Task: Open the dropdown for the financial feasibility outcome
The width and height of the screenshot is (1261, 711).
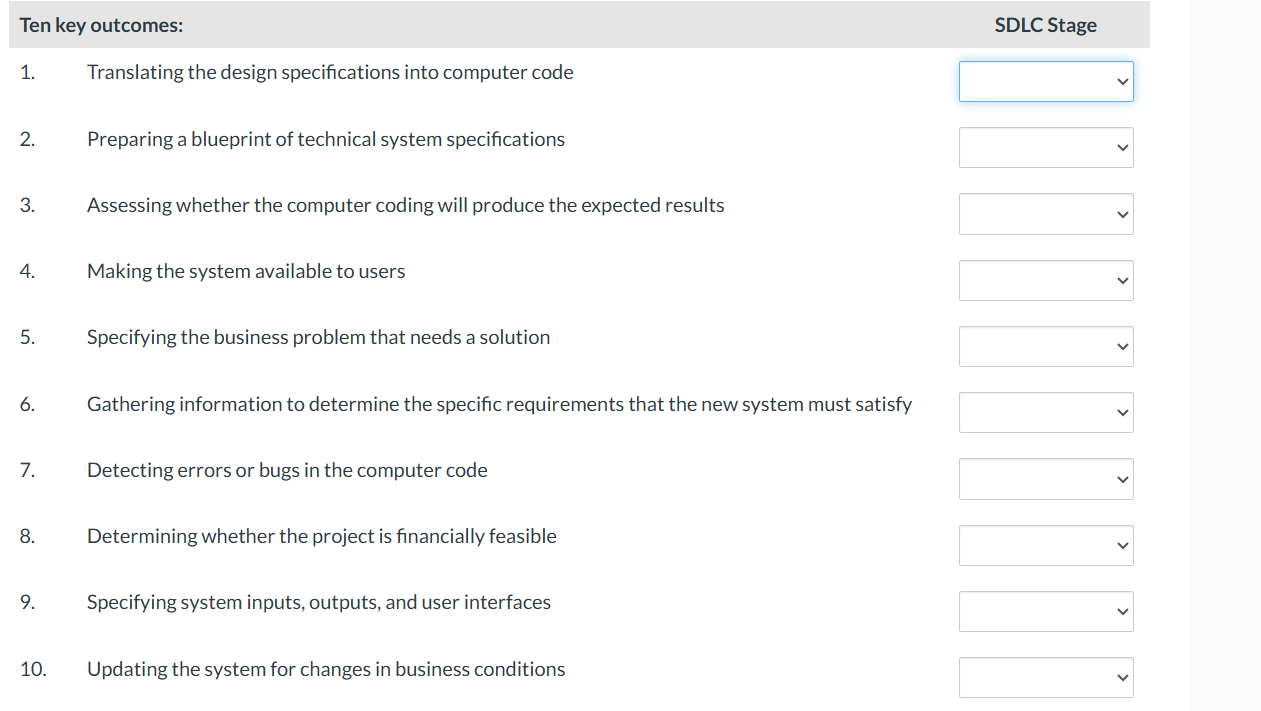Action: coord(1045,545)
